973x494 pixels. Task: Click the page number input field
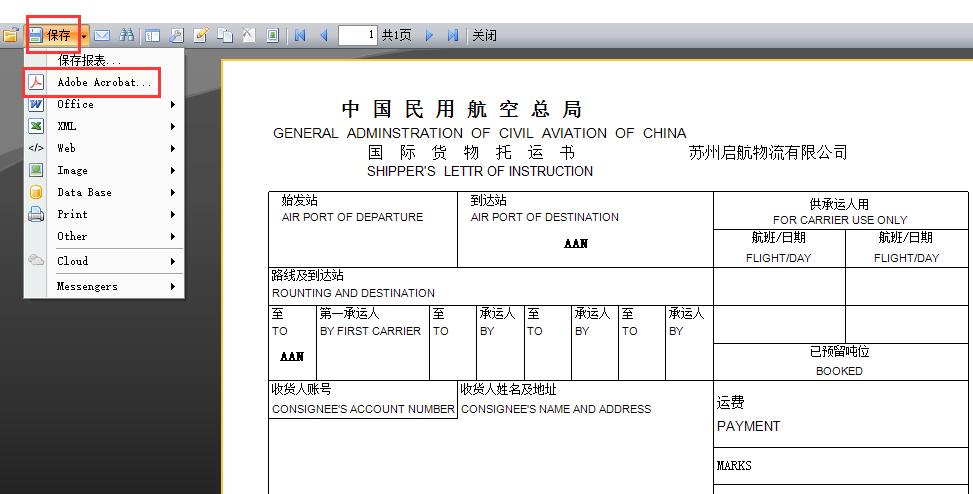coord(357,35)
